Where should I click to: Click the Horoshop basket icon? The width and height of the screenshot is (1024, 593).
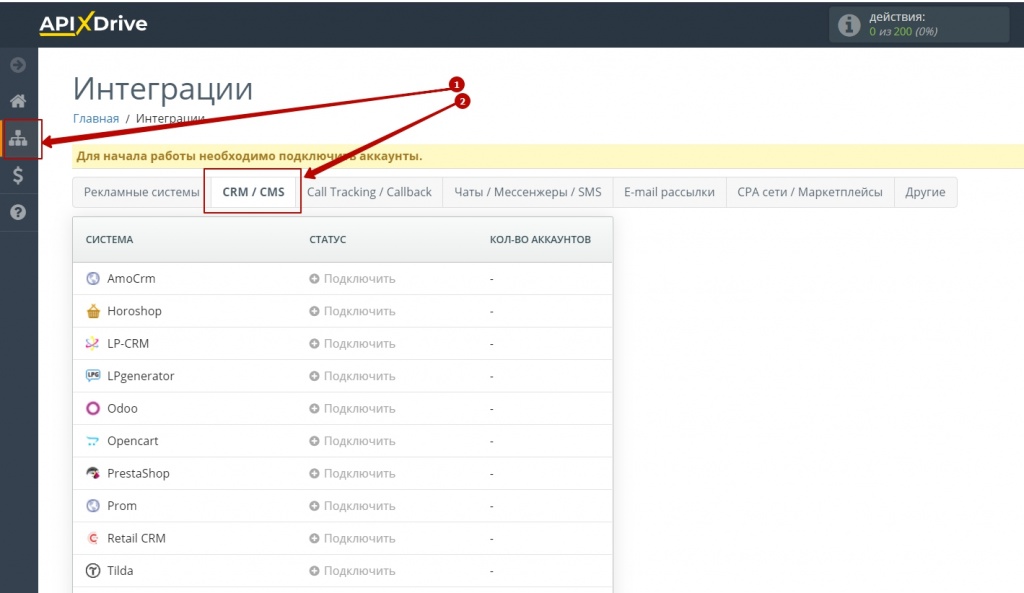(x=93, y=311)
